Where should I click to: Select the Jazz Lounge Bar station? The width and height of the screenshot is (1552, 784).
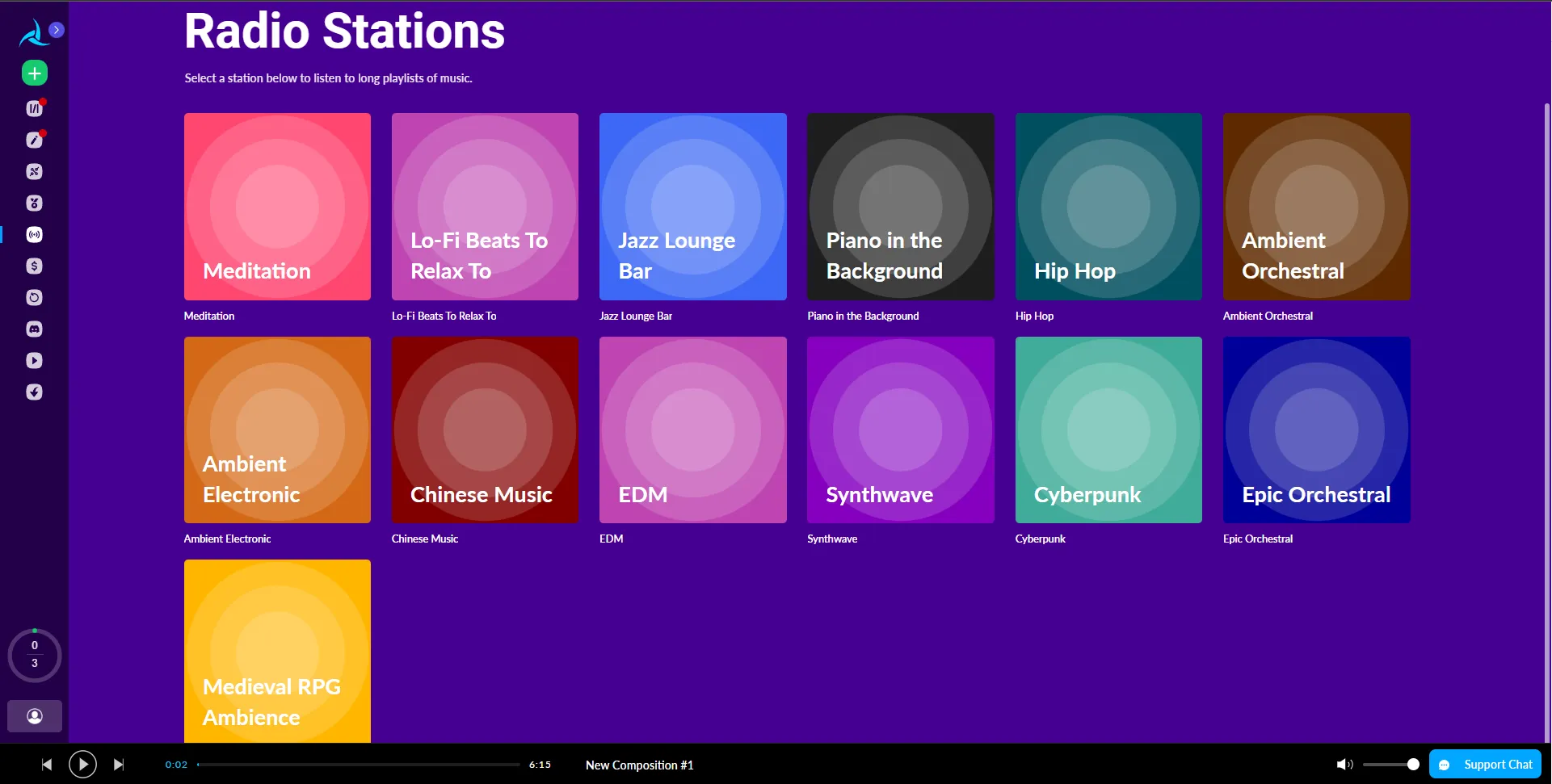click(693, 207)
